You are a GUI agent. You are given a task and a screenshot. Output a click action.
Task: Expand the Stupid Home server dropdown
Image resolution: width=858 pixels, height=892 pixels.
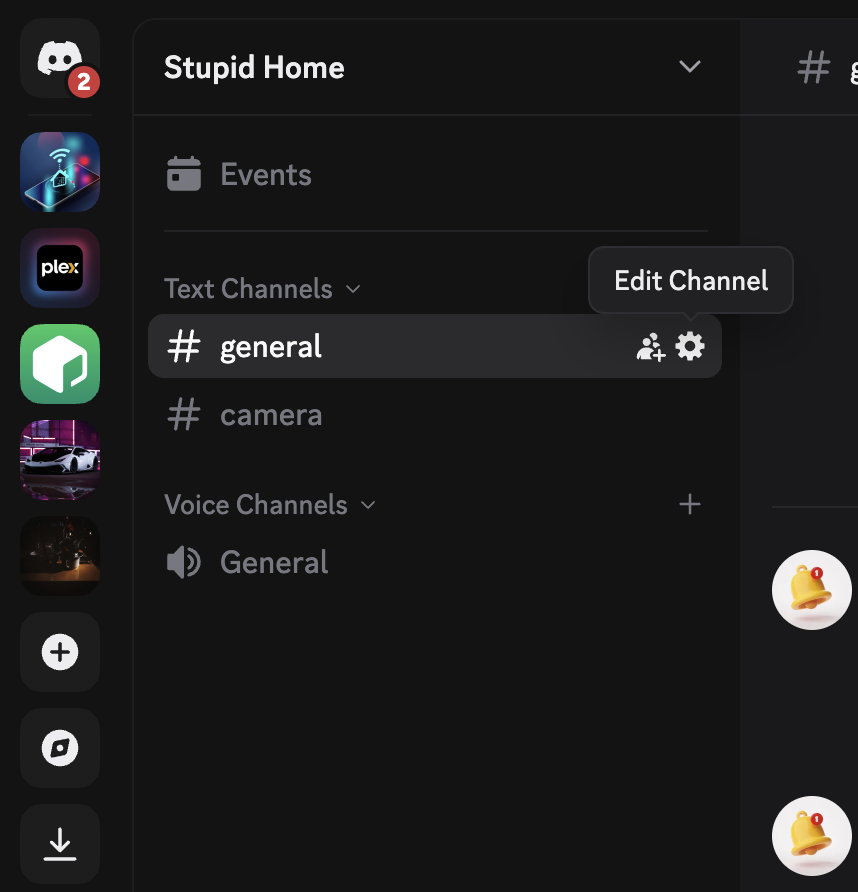coord(690,67)
